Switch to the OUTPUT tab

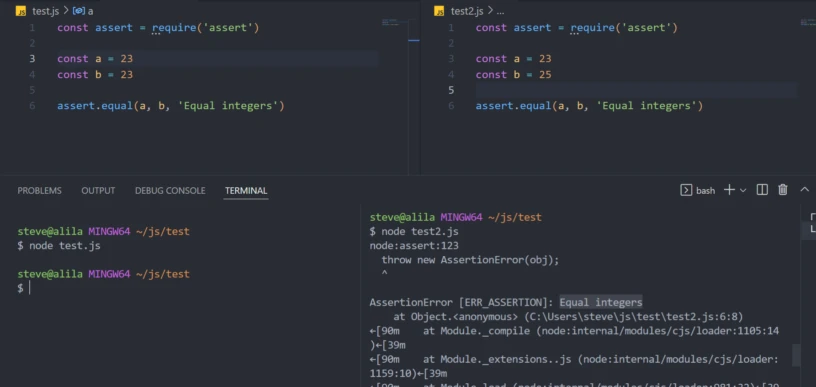point(98,191)
